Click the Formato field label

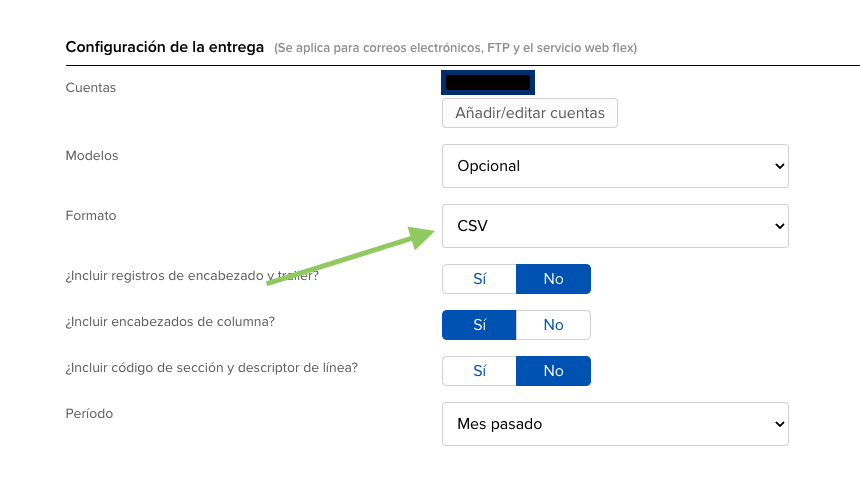click(91, 215)
